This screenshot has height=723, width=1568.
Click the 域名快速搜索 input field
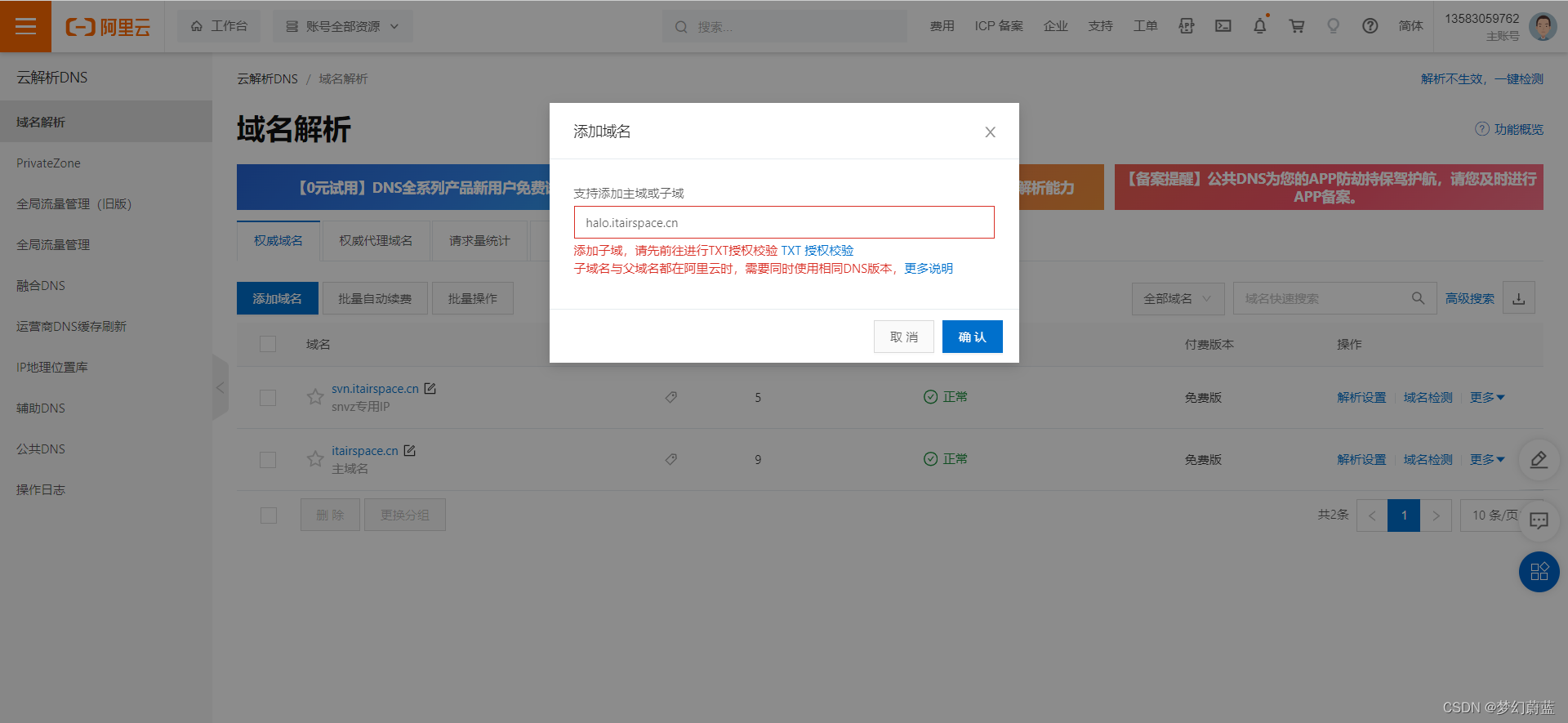1323,298
